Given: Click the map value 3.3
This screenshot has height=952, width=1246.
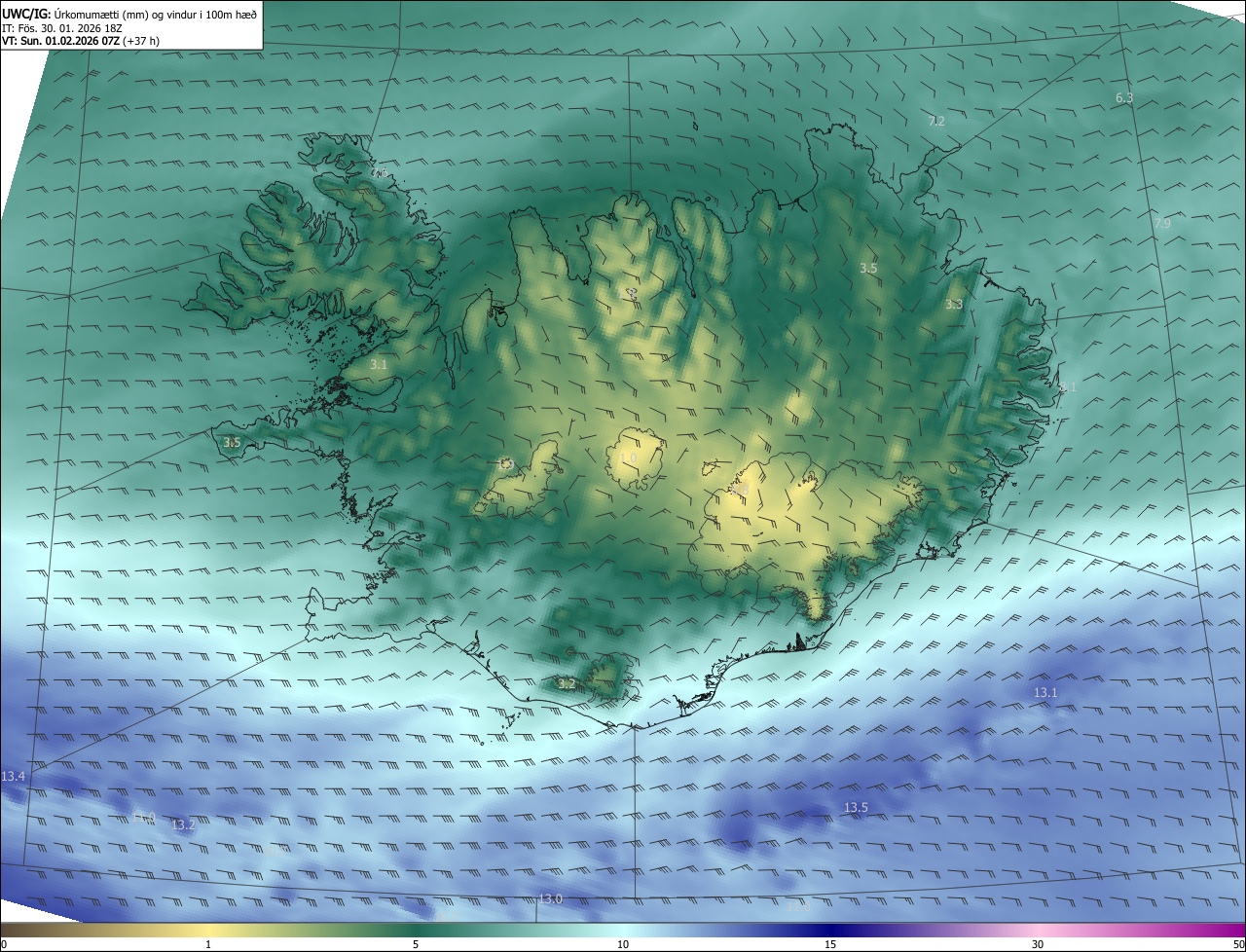Looking at the screenshot, I should (x=954, y=305).
